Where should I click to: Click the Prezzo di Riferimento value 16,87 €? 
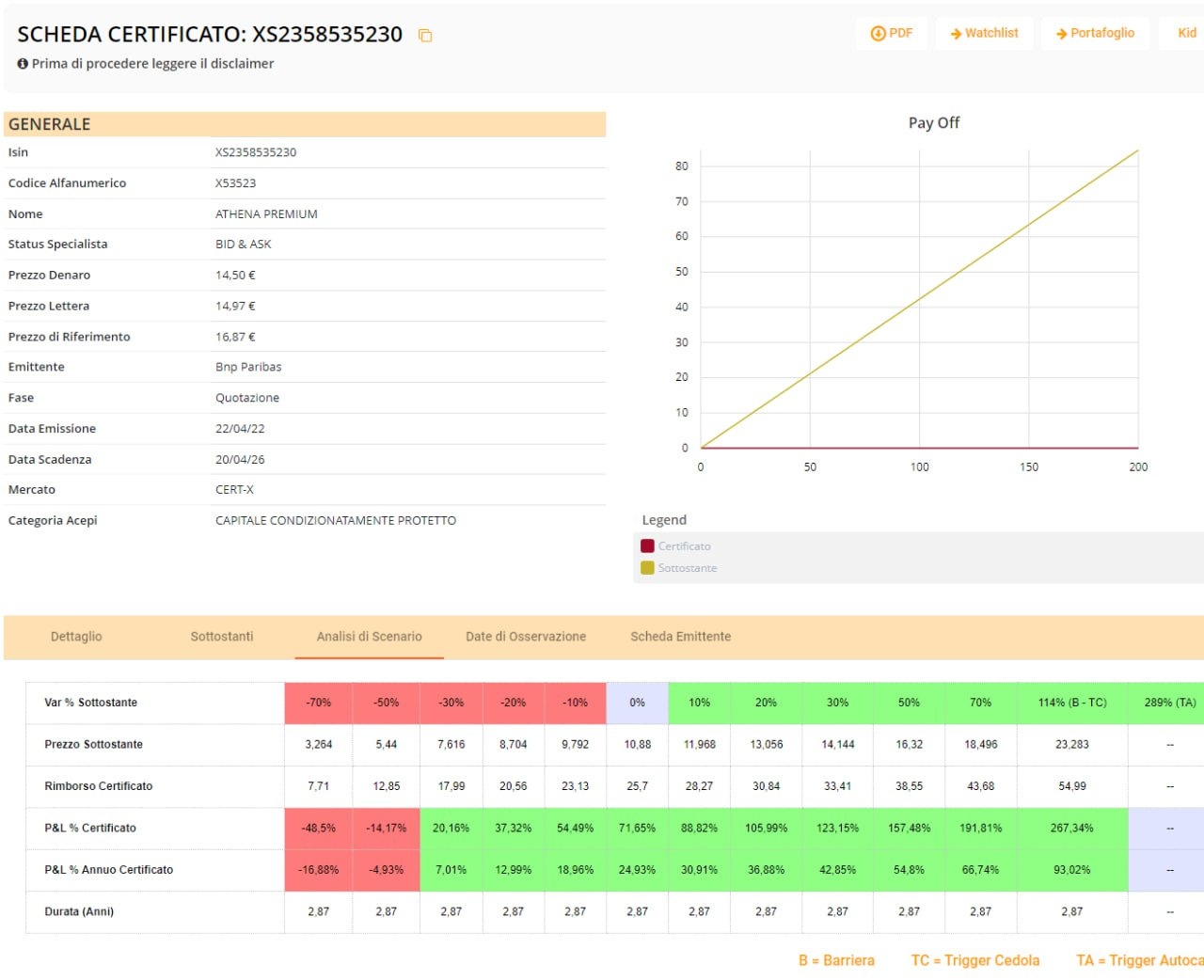point(235,337)
